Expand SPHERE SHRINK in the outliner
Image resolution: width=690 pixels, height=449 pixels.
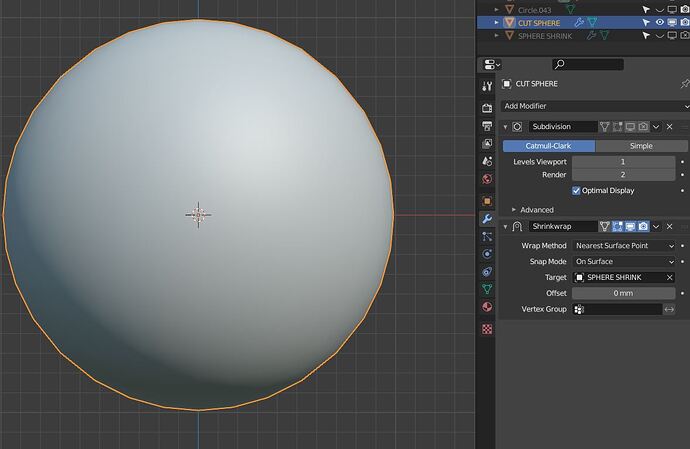(497, 36)
